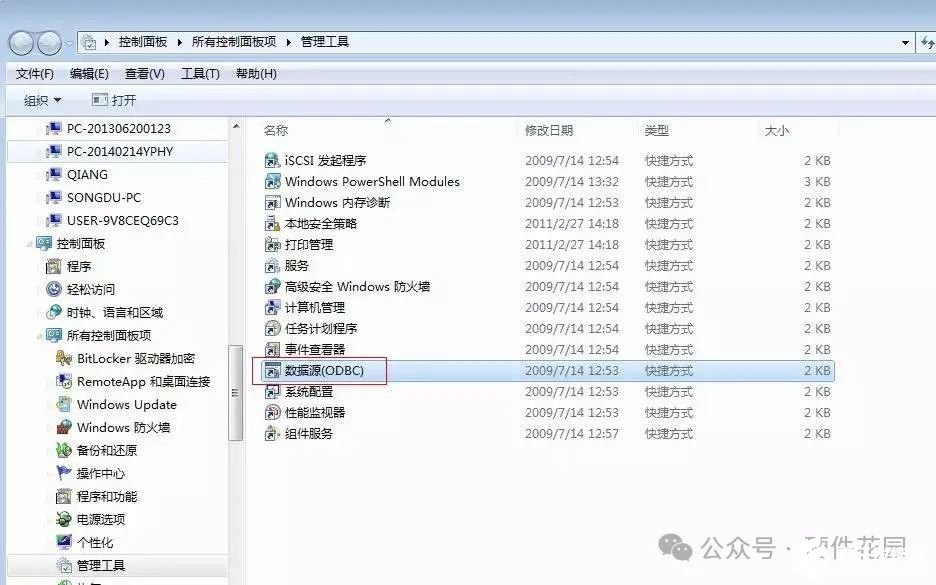Click the 任务计划程序 clock icon

click(x=272, y=328)
